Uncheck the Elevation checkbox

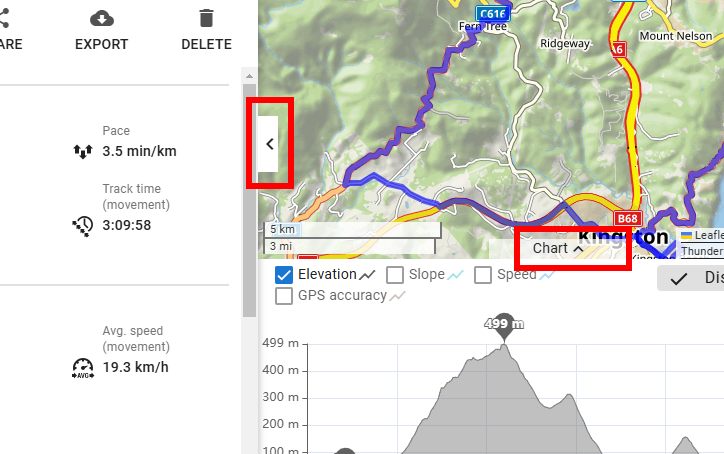tap(283, 274)
